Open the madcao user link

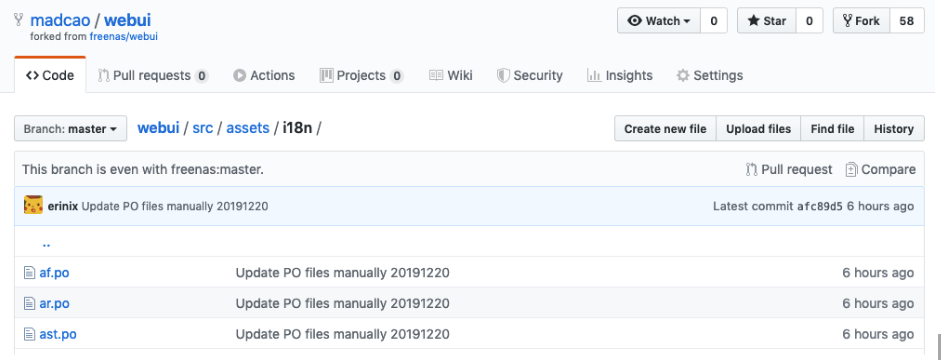click(x=60, y=20)
